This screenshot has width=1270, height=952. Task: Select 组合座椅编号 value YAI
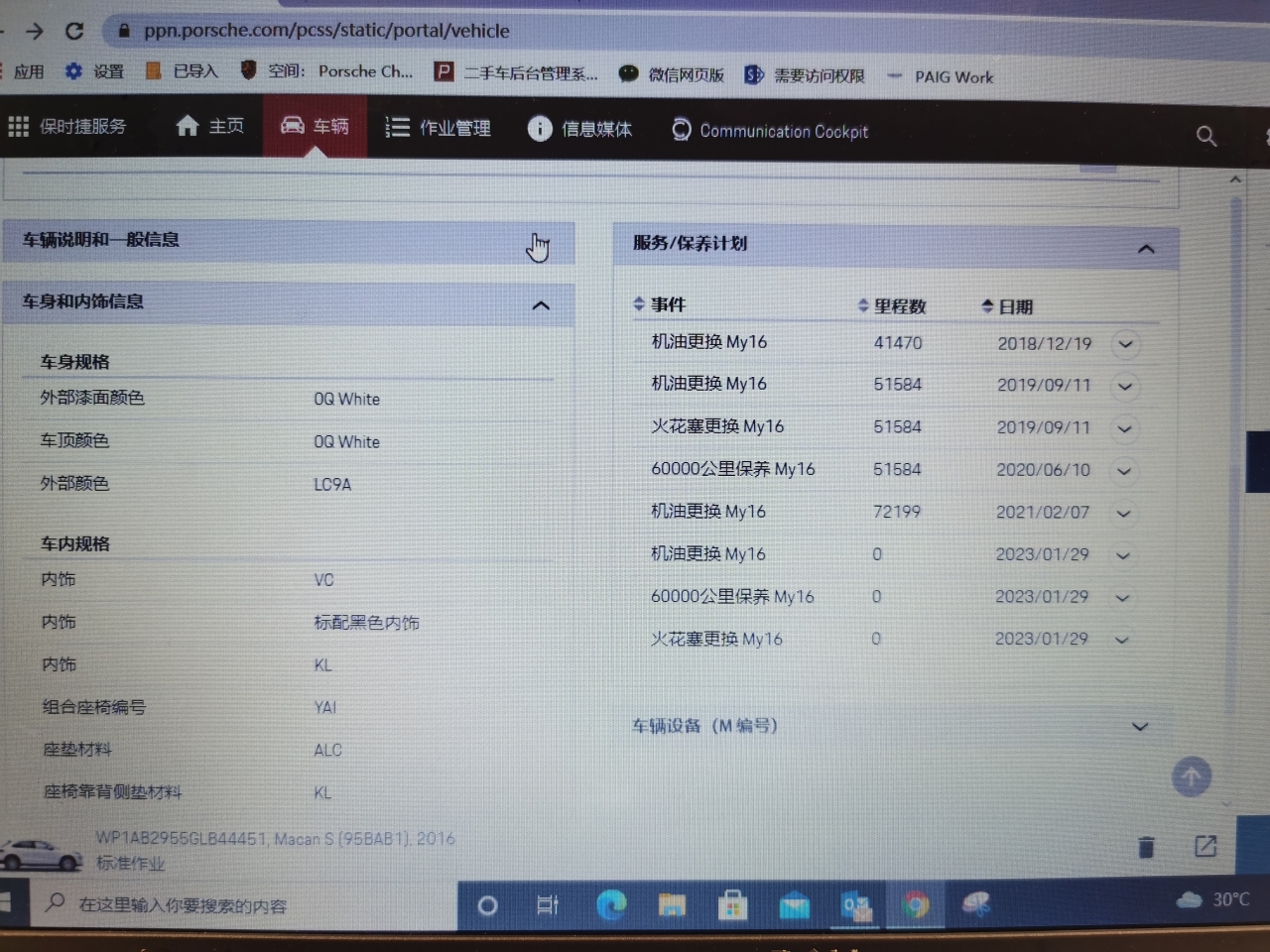325,707
